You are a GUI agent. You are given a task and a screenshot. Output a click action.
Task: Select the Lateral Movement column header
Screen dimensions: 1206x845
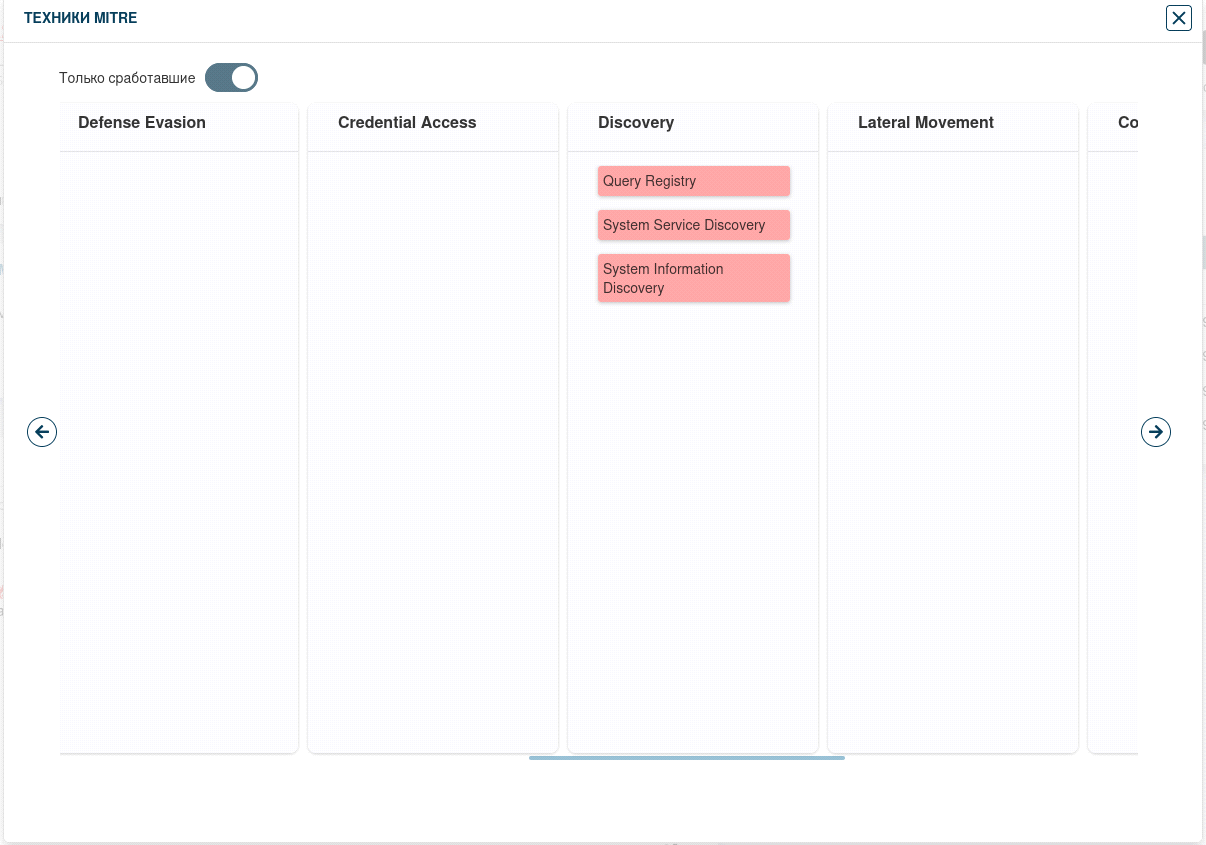pos(926,123)
